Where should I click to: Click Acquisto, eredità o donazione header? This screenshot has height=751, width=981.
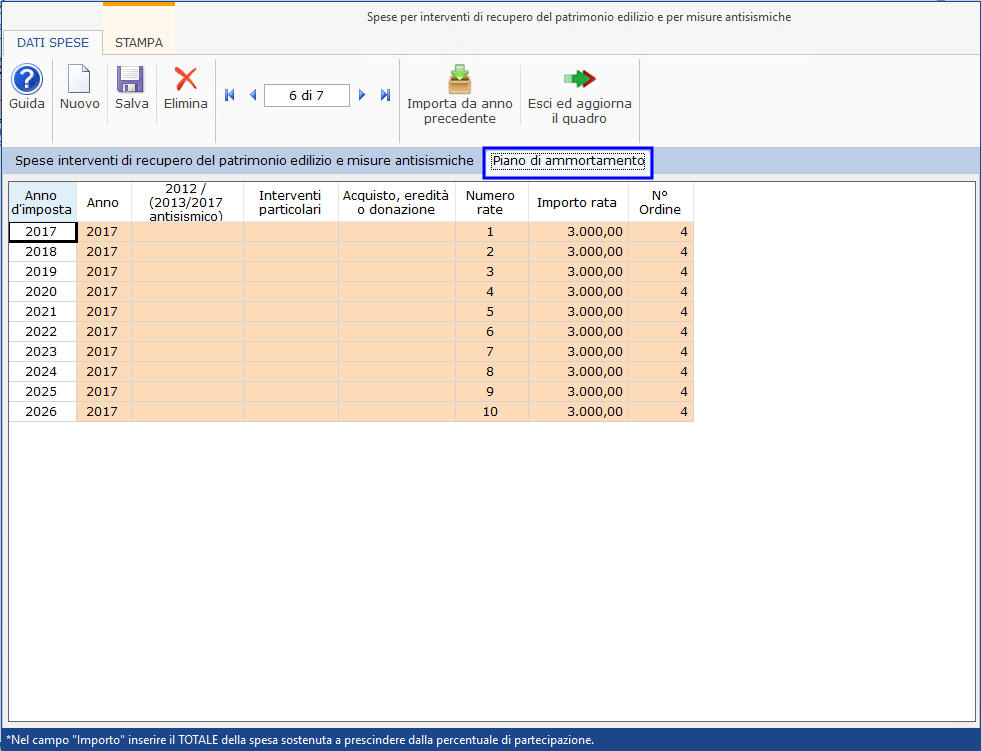396,202
